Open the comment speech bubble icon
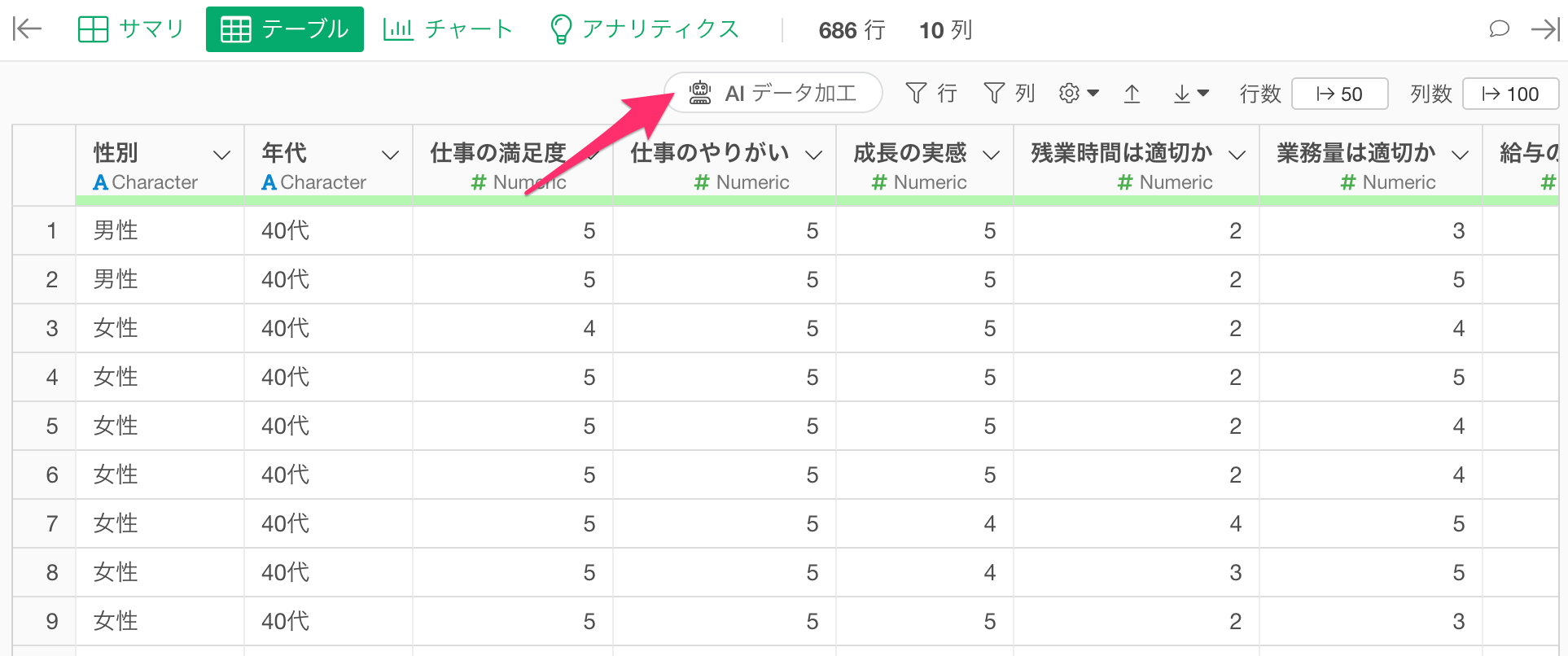Viewport: 1568px width, 656px height. tap(1499, 29)
